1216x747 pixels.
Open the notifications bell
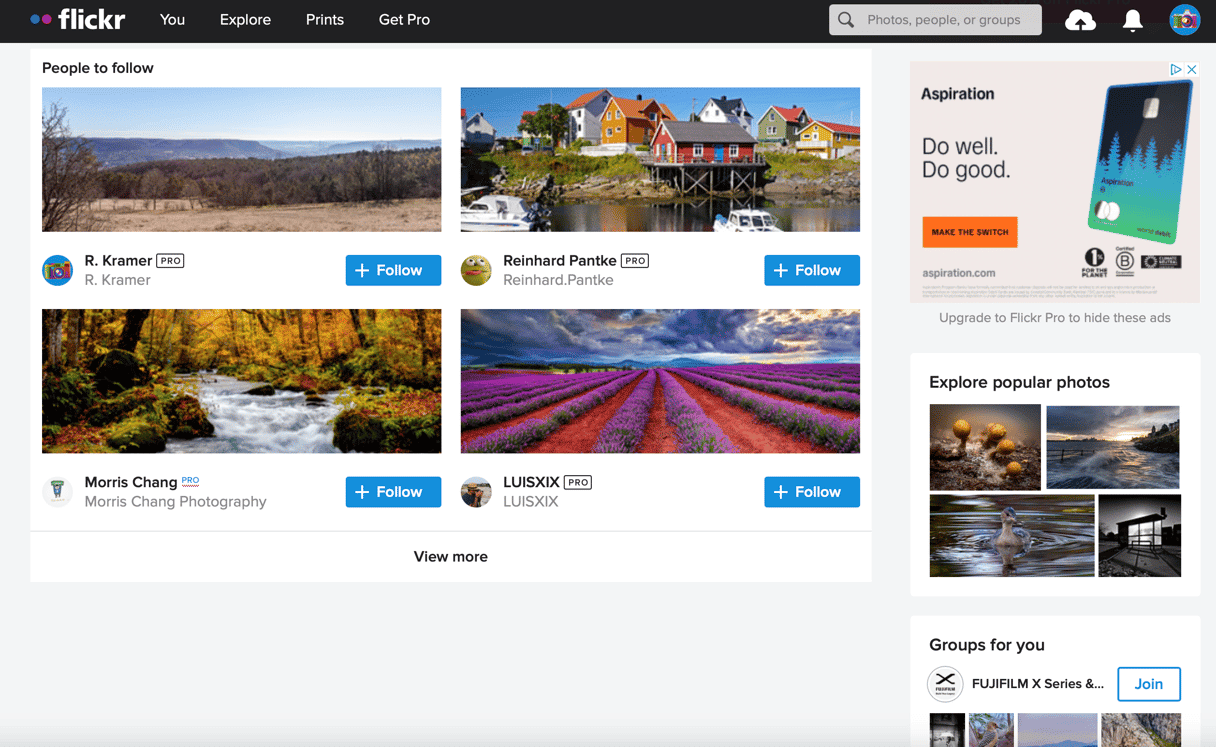tap(1133, 20)
